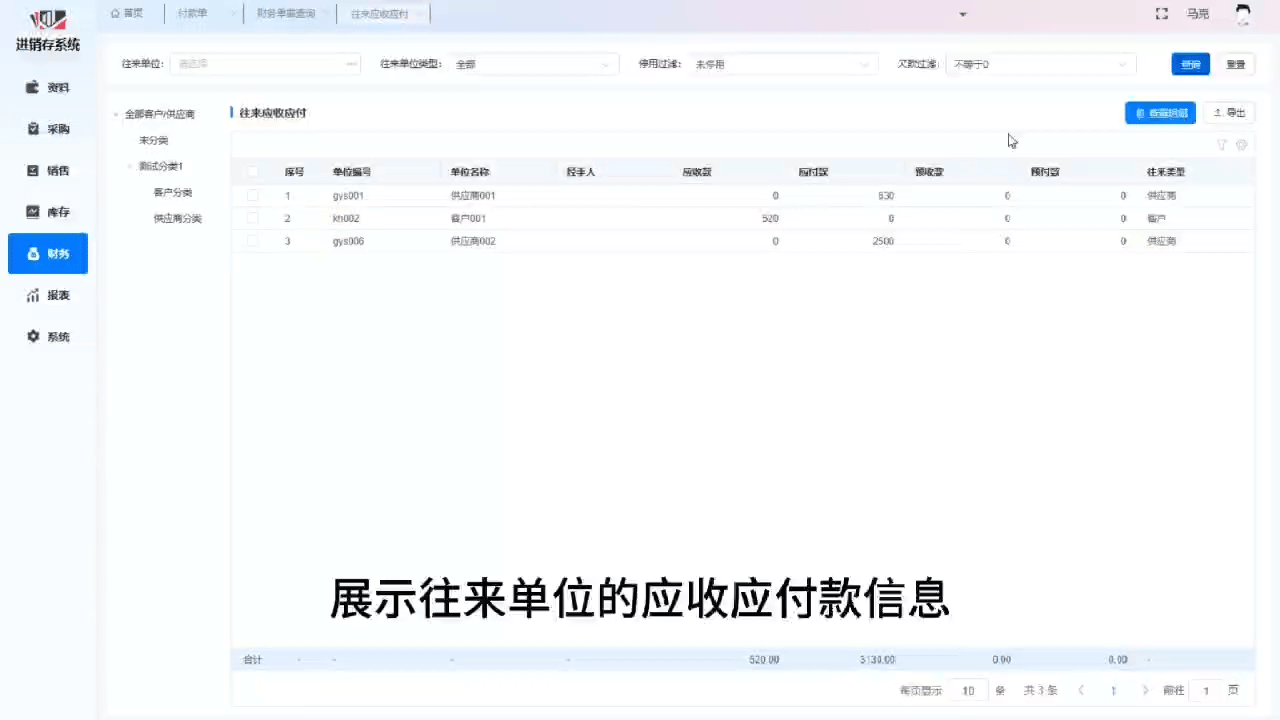This screenshot has width=1280, height=720.
Task: Click the 导出 export button
Action: (1229, 113)
